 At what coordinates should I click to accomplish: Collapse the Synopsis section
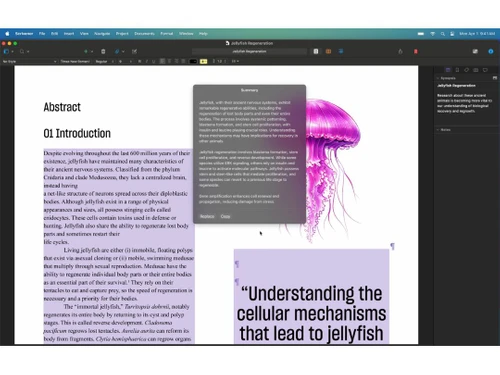(438, 78)
